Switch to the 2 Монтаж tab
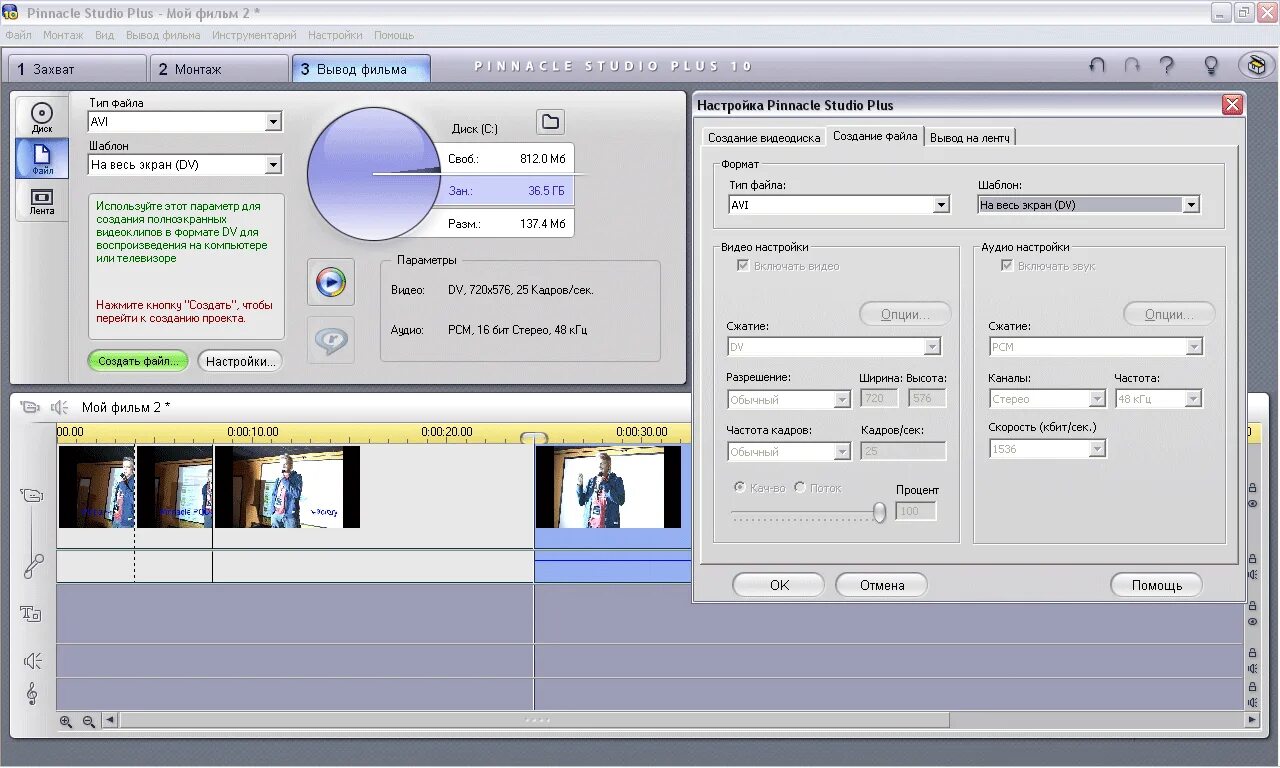The width and height of the screenshot is (1280, 768). 220,69
